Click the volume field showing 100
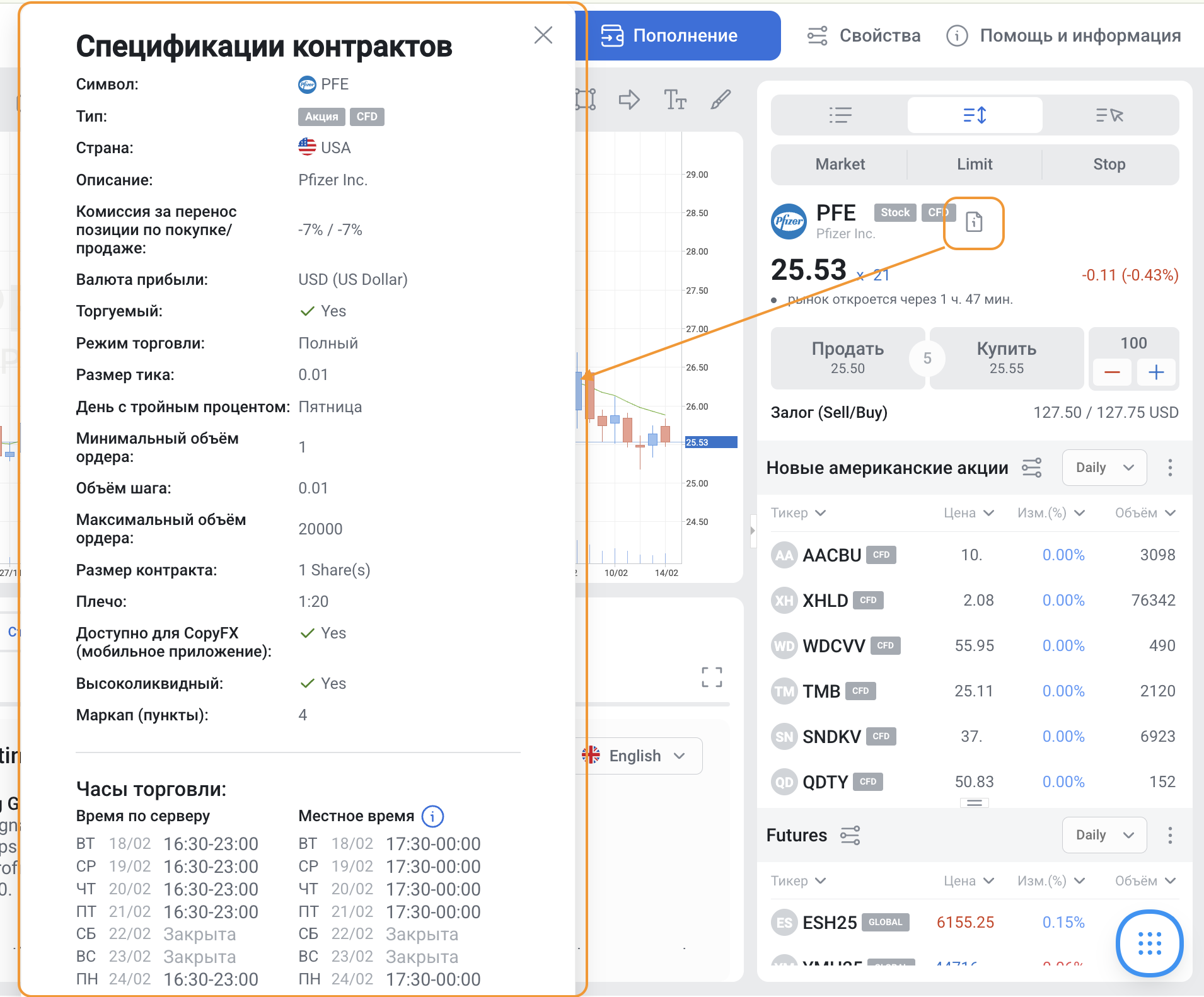This screenshot has height=997, width=1204. click(1133, 343)
